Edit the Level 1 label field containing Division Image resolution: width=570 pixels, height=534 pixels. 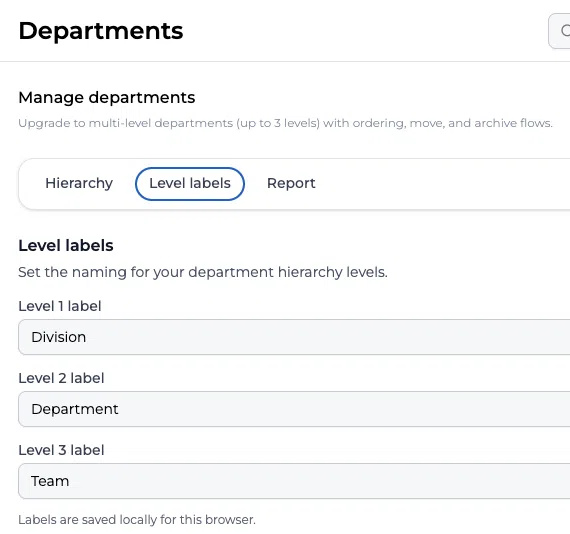(294, 337)
